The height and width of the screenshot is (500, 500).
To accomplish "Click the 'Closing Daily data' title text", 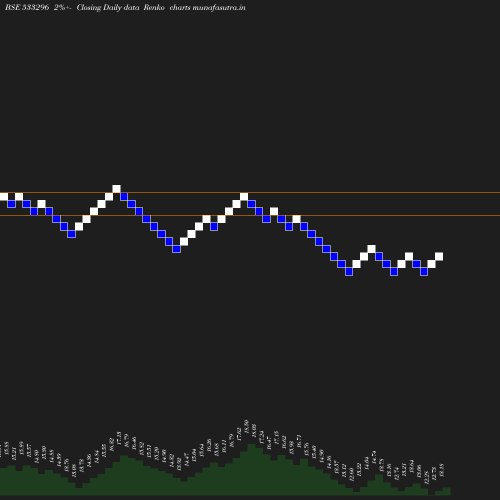I will pyautogui.click(x=108, y=7).
